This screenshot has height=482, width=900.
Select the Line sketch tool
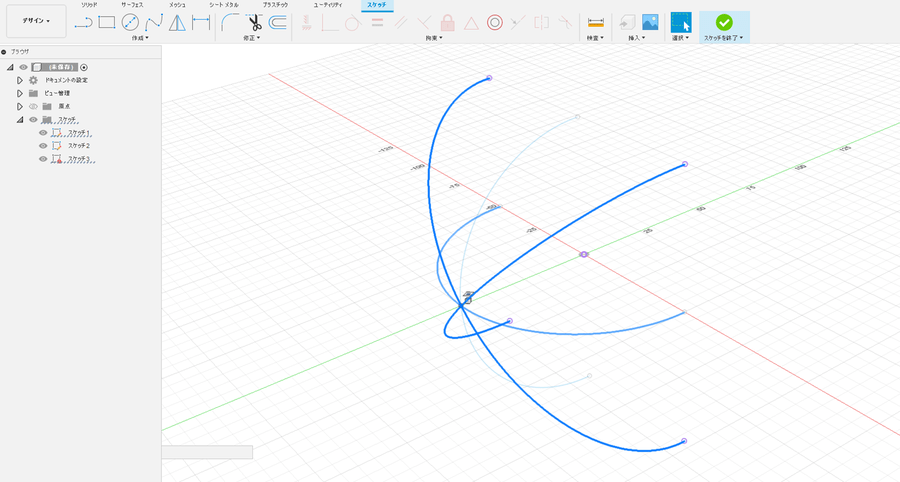coord(83,23)
